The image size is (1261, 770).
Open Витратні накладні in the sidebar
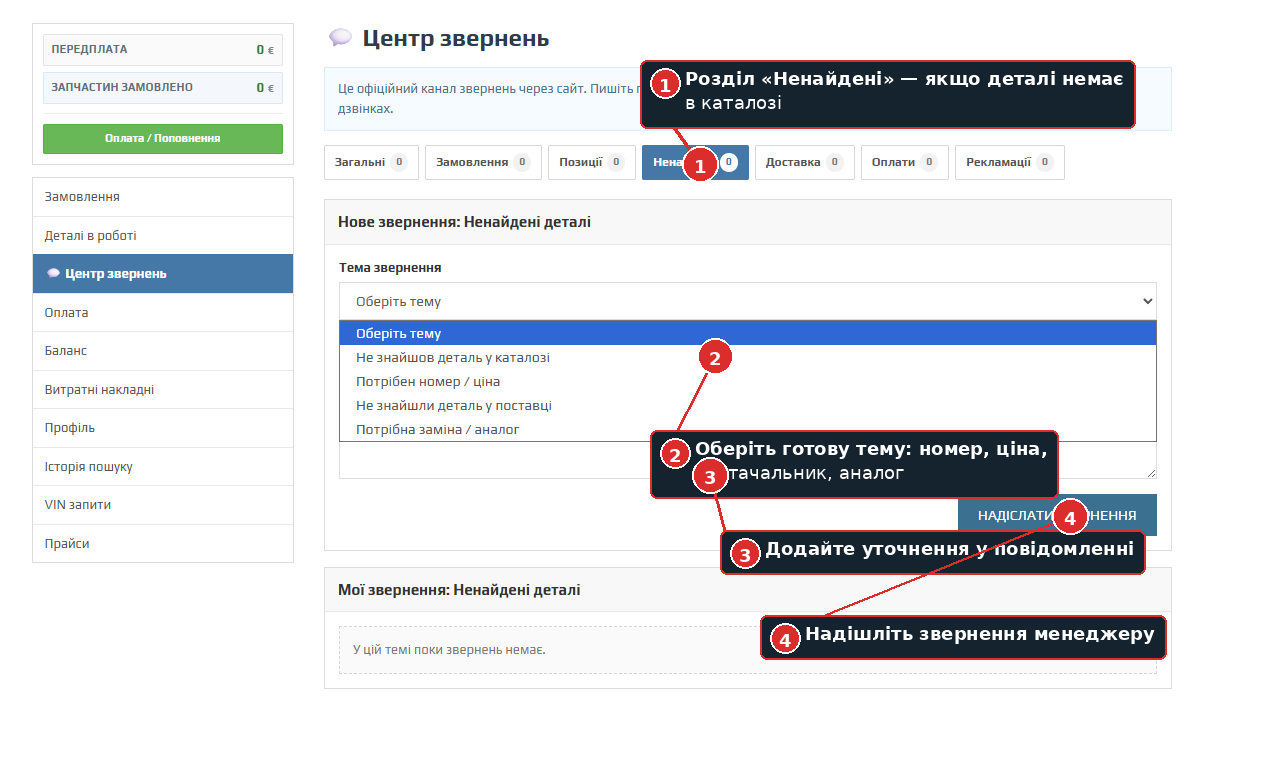(x=163, y=390)
